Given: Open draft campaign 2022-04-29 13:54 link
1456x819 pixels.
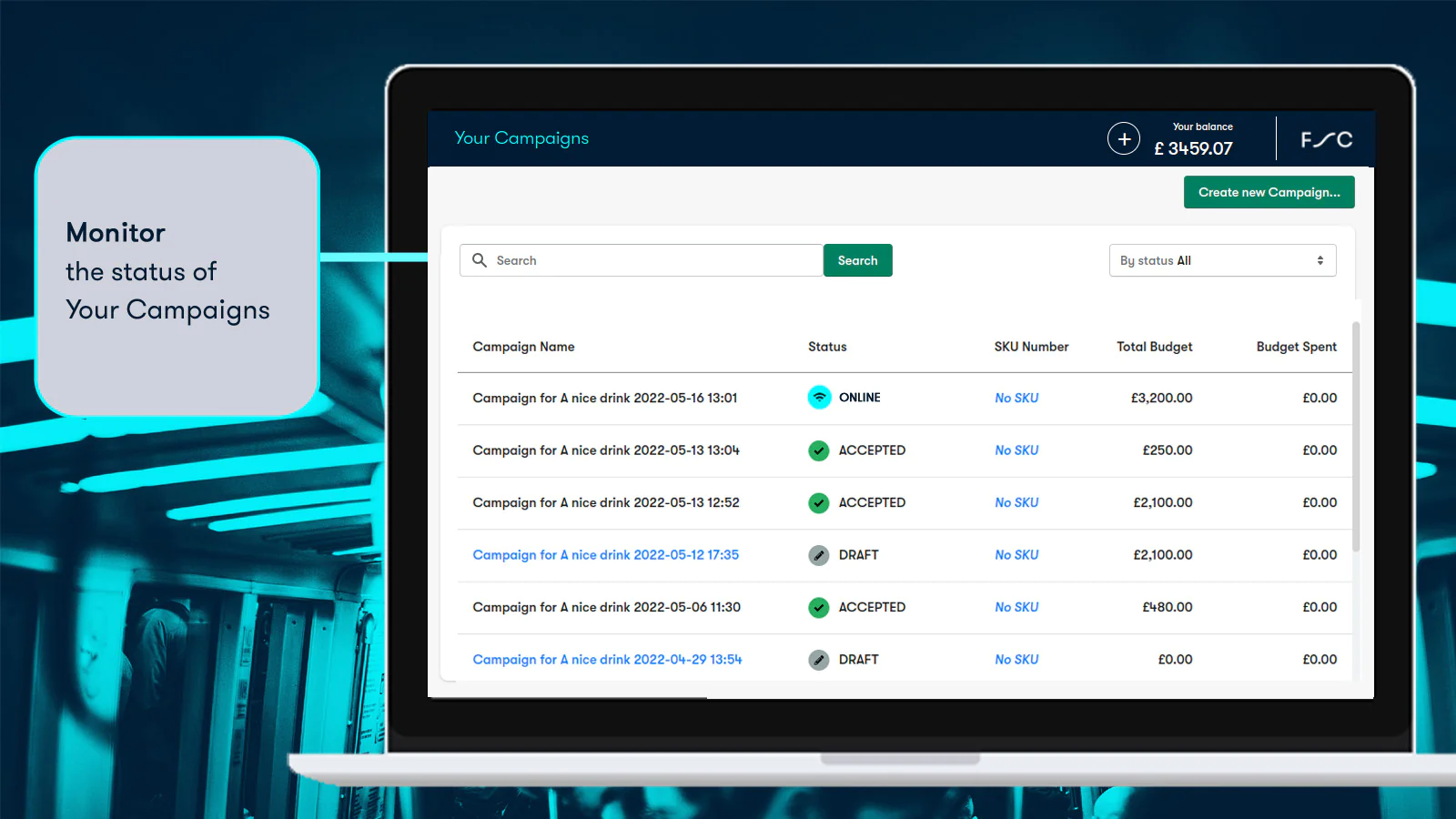Looking at the screenshot, I should (607, 660).
